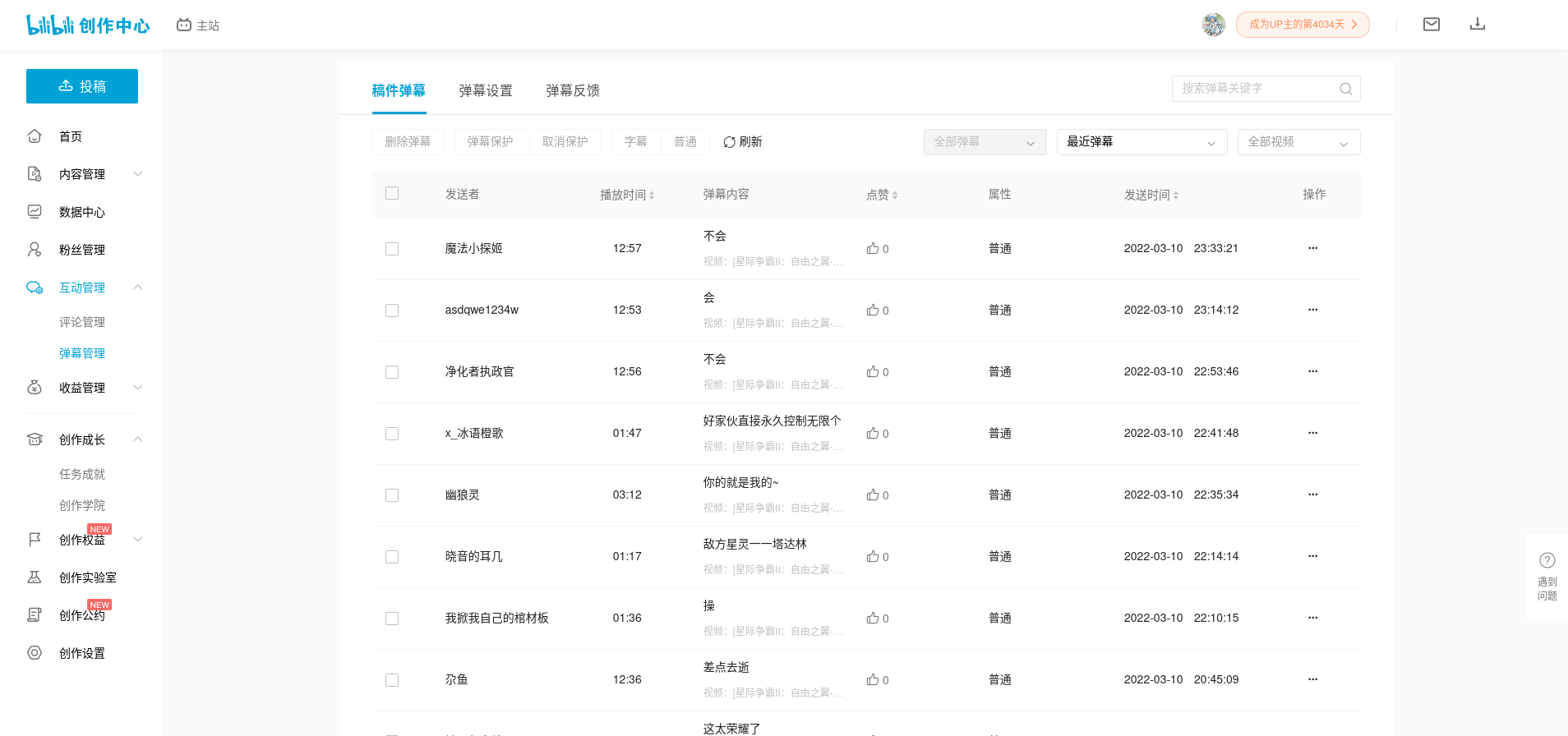Click 删除弹幕 button
The image size is (1568, 736).
click(408, 142)
